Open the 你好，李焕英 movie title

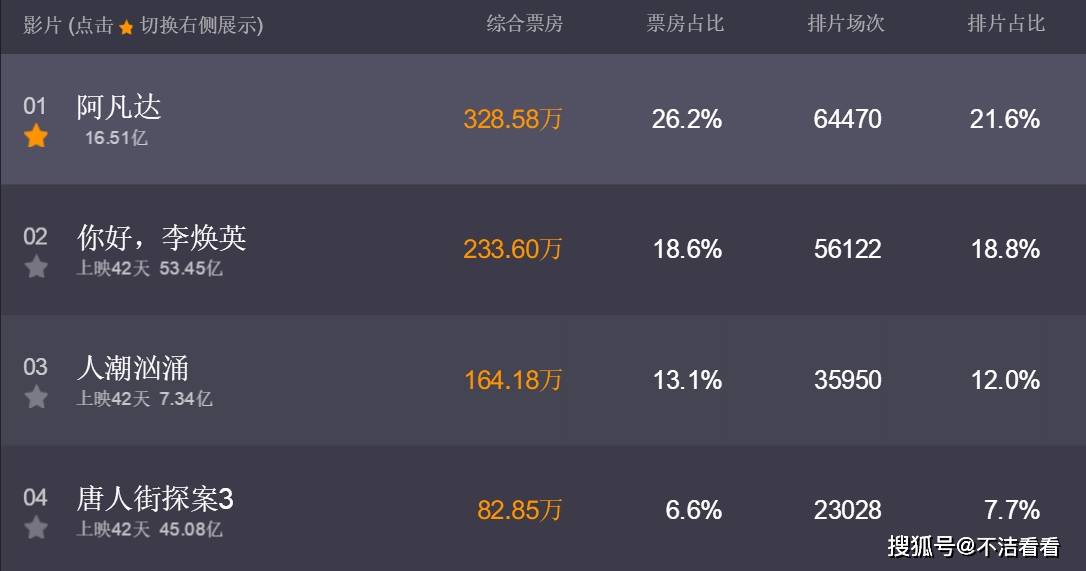(x=161, y=238)
